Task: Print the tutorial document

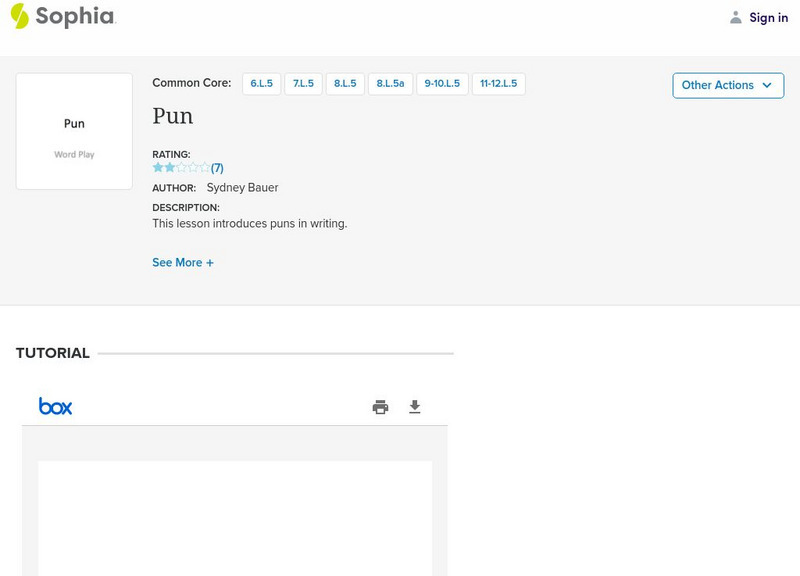Action: [x=380, y=407]
